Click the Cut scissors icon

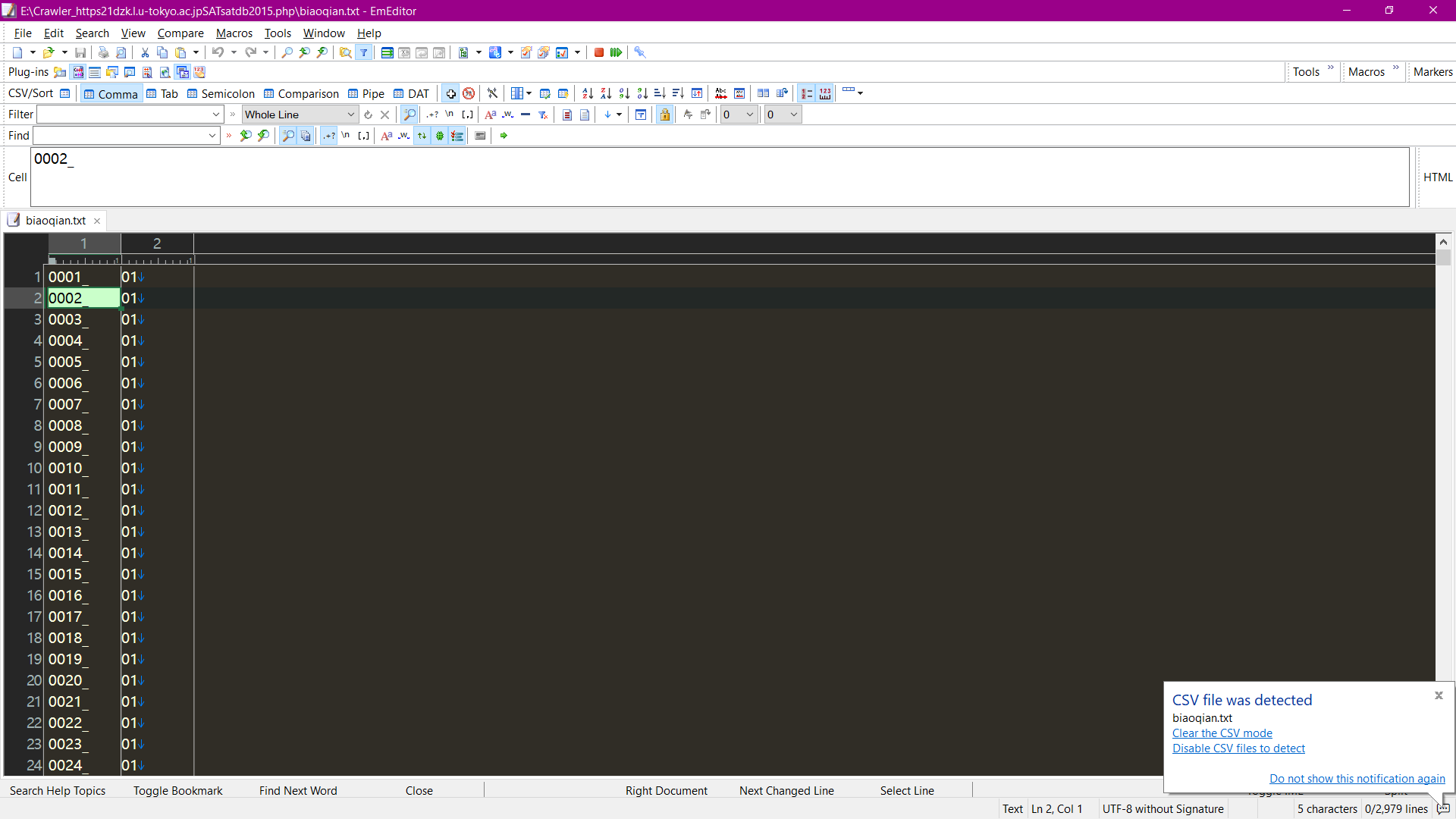pos(145,52)
